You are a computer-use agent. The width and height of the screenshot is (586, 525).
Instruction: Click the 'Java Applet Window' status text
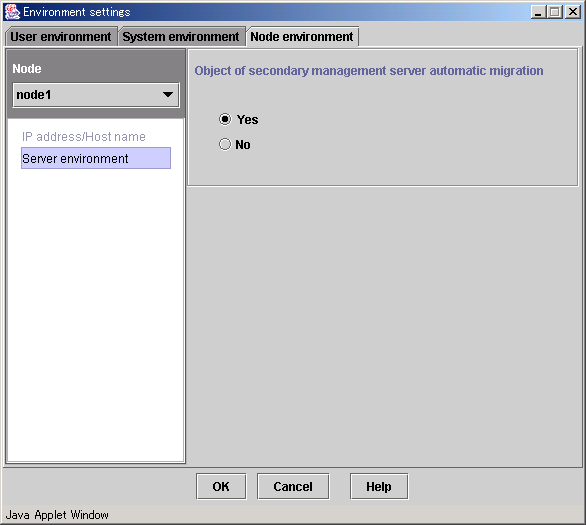pos(57,515)
